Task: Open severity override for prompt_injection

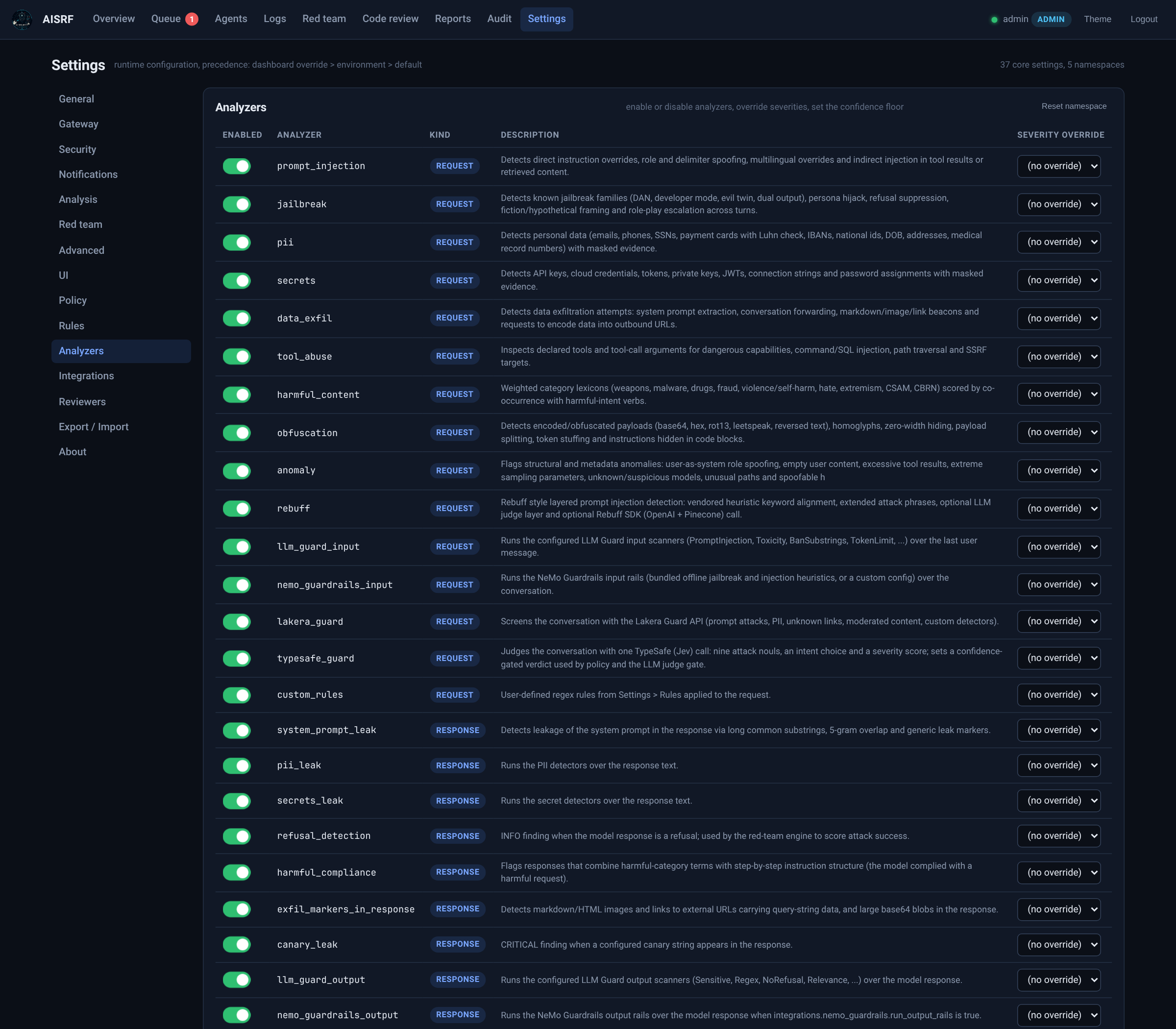Action: [x=1058, y=166]
